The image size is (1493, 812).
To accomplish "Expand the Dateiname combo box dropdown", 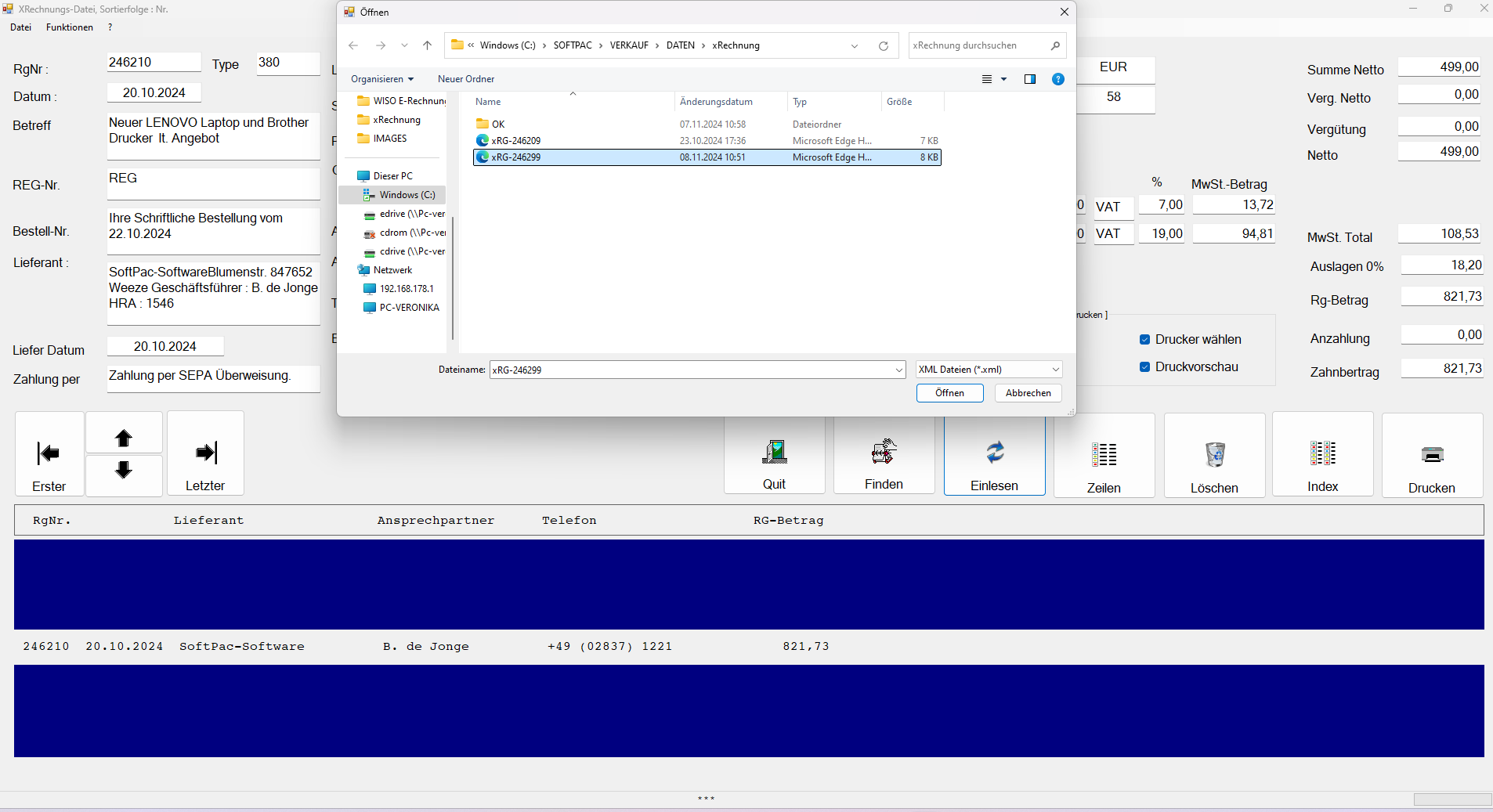I will 898,370.
